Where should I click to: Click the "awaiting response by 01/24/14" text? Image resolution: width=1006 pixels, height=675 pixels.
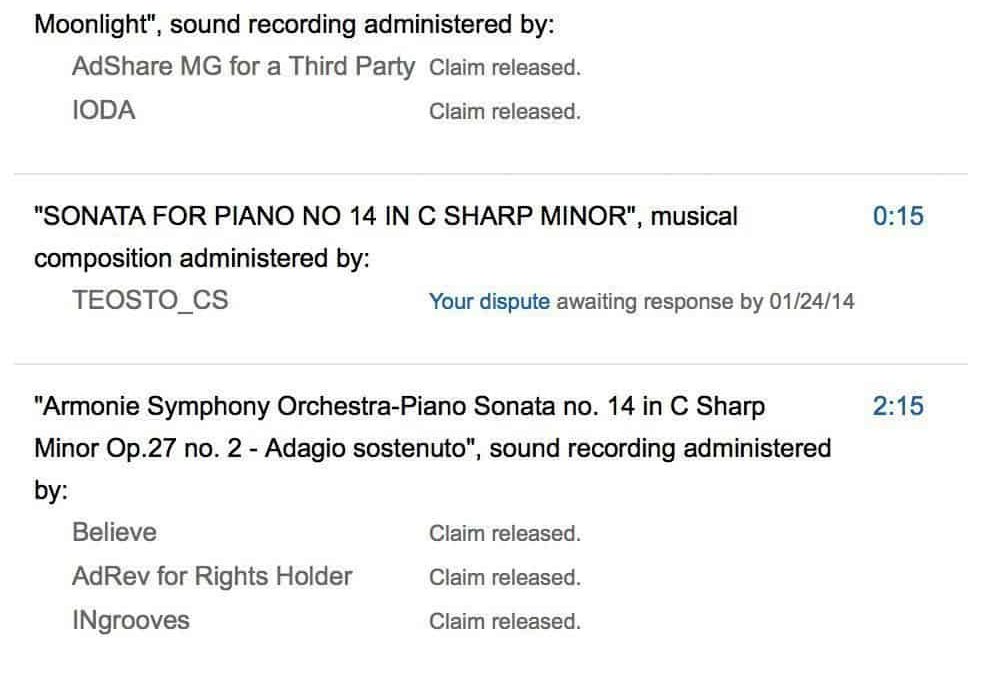pyautogui.click(x=705, y=301)
